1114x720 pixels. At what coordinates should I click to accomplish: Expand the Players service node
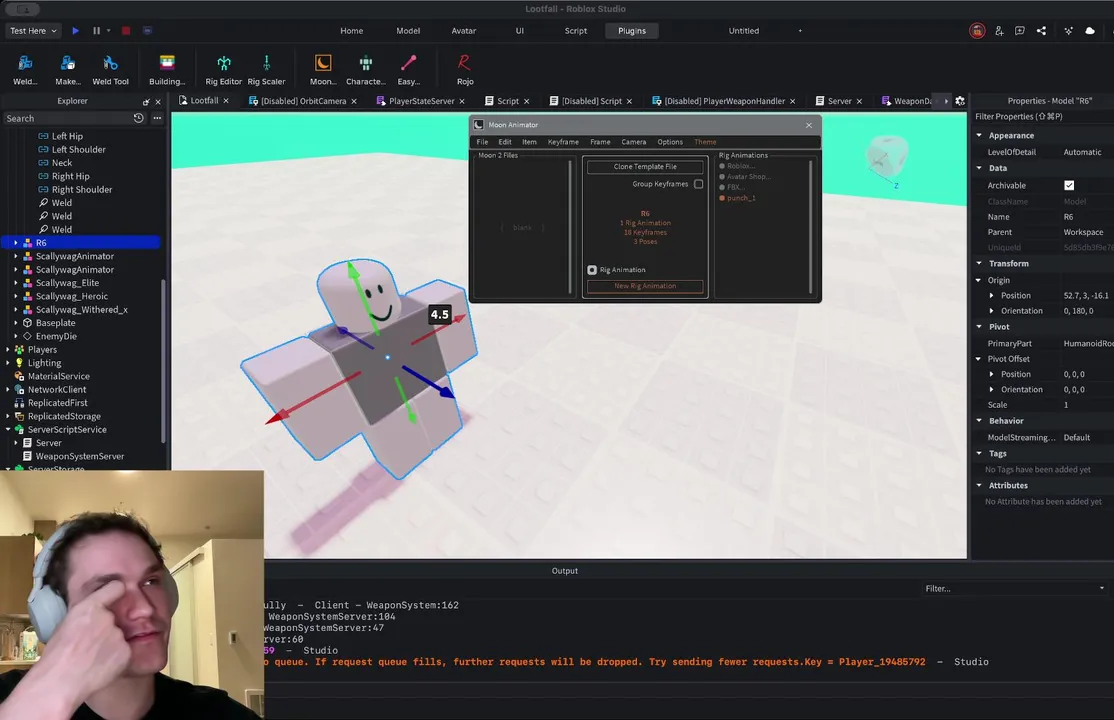8,350
